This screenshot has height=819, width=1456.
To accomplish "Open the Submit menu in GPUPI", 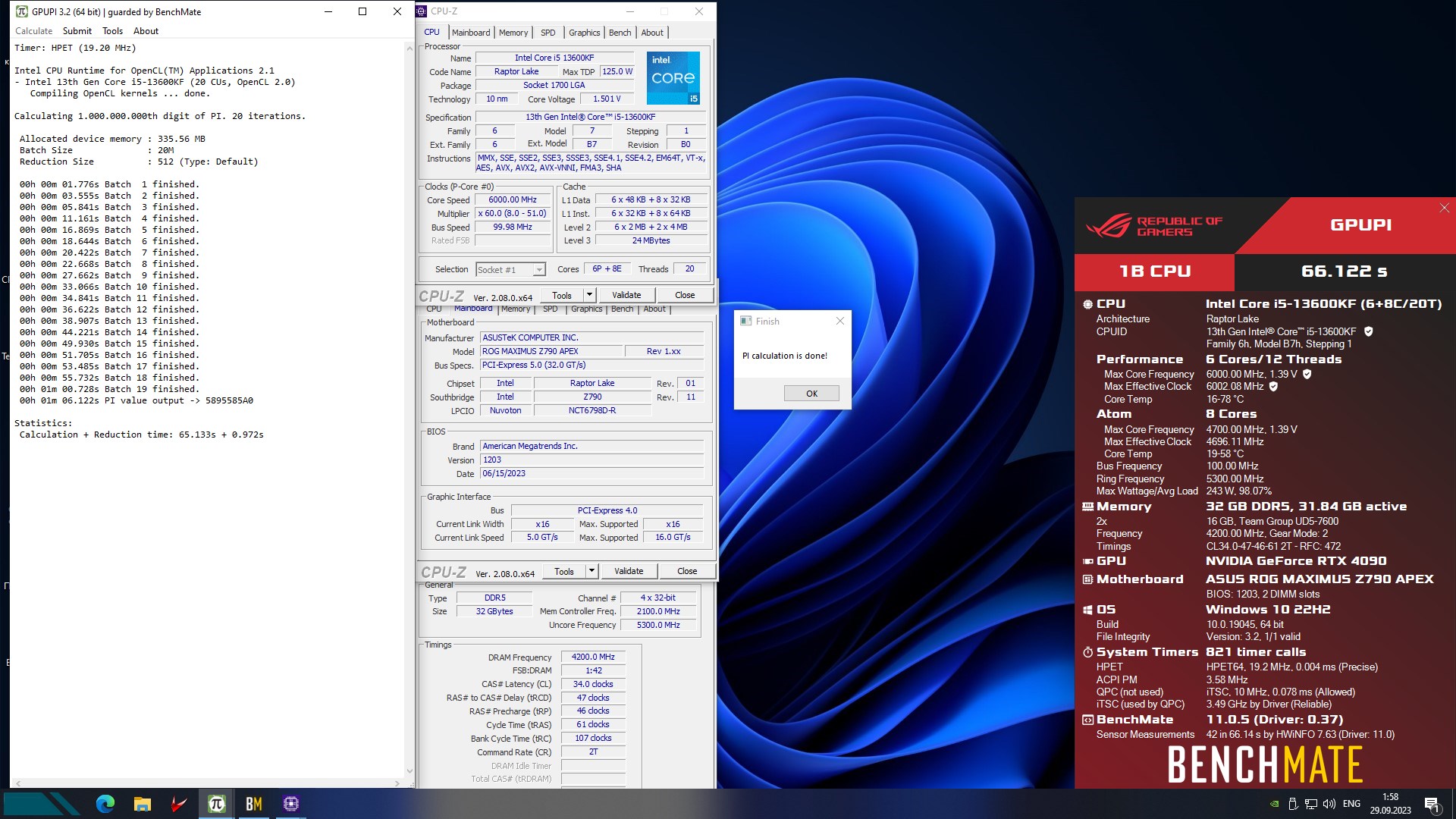I will 77,31.
